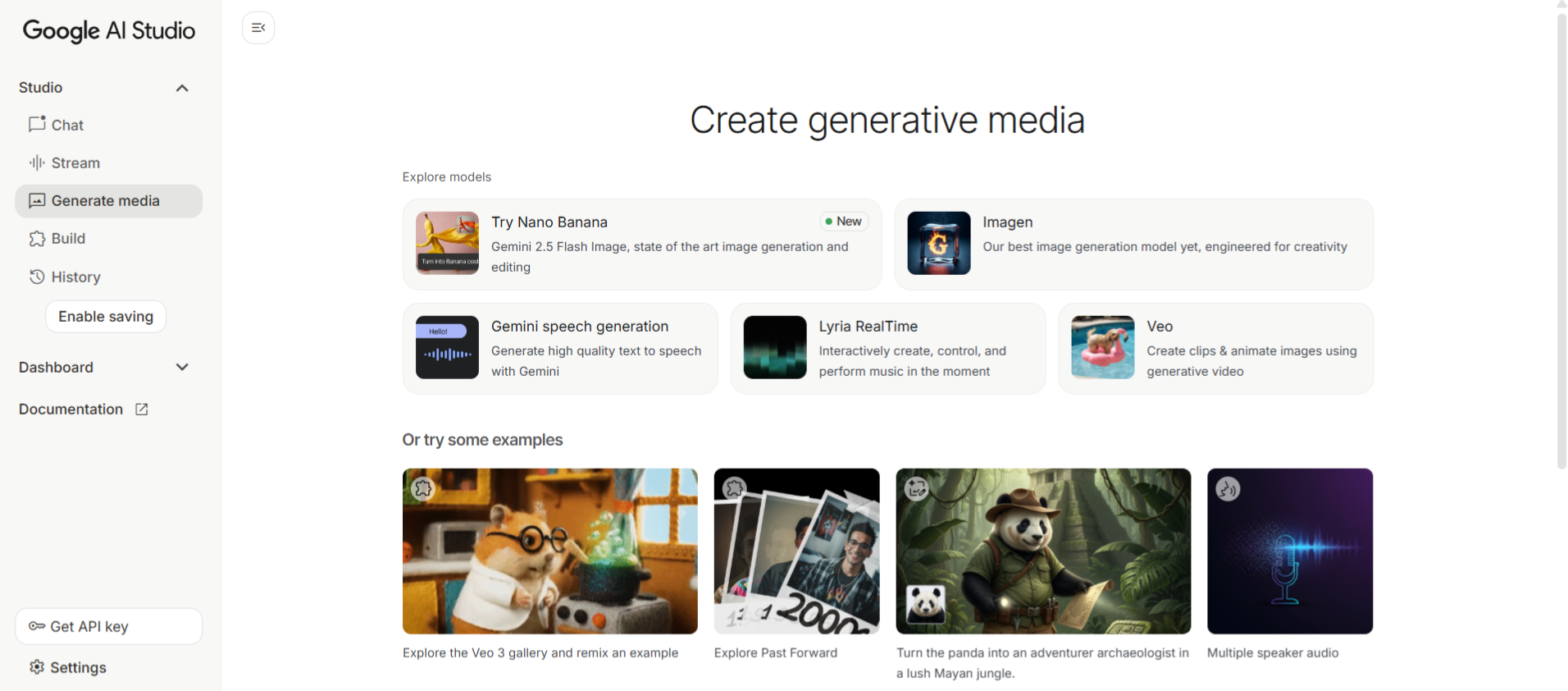This screenshot has width=1568, height=691.
Task: Collapse the Studio section chevron
Action: click(182, 88)
